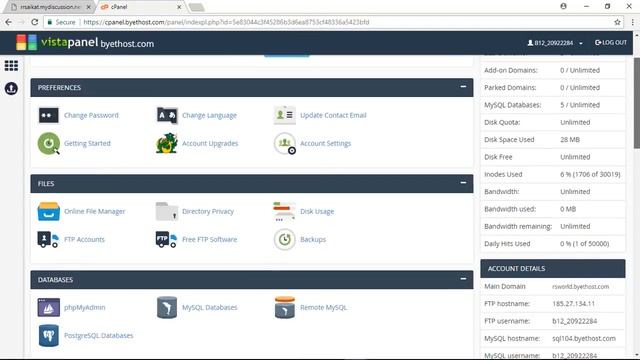The image size is (640, 360).
Task: Open the Online File Manager link
Action: [x=95, y=211]
